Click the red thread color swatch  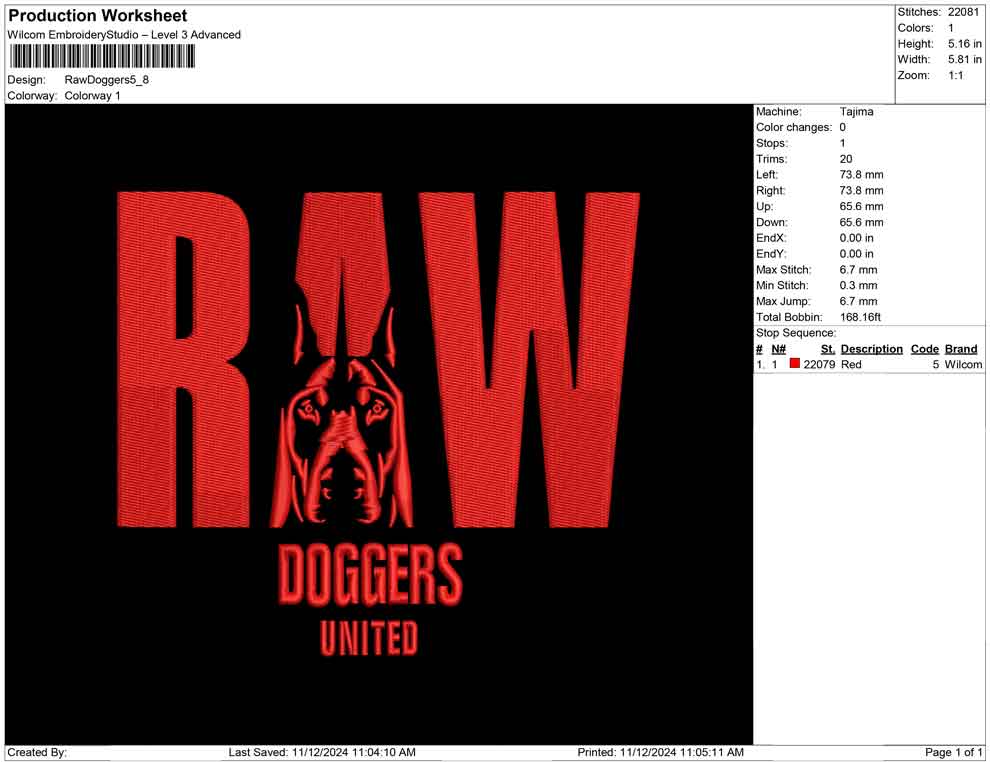794,364
